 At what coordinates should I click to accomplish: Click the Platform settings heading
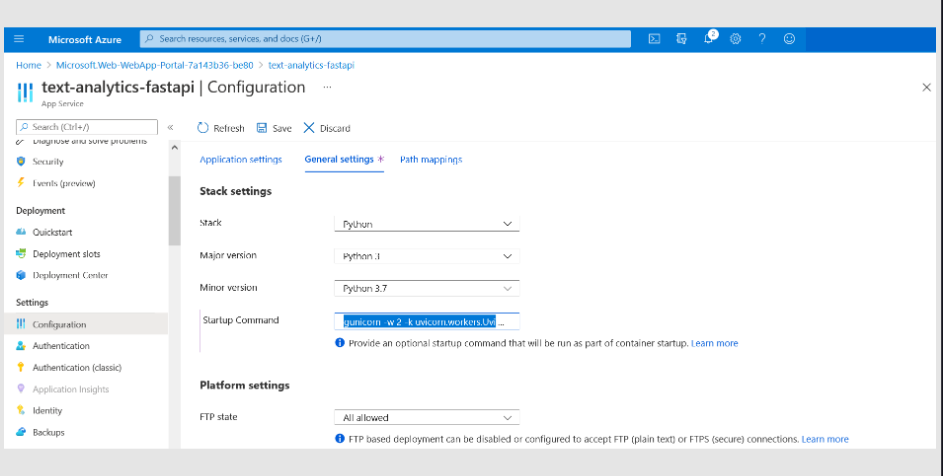click(x=245, y=385)
